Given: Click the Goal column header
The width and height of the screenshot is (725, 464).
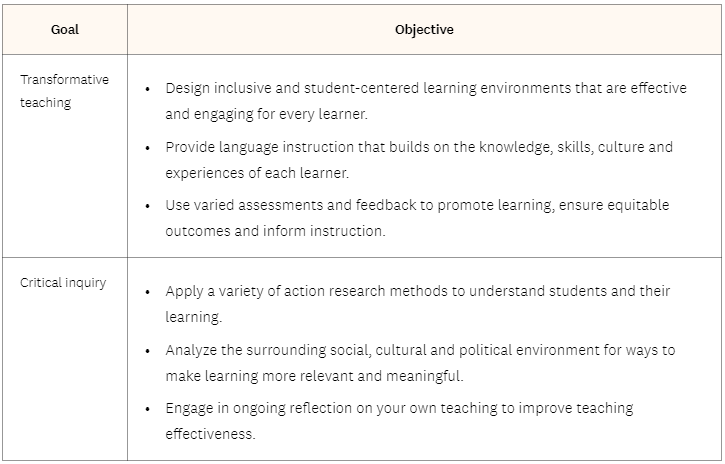Looking at the screenshot, I should (x=65, y=30).
